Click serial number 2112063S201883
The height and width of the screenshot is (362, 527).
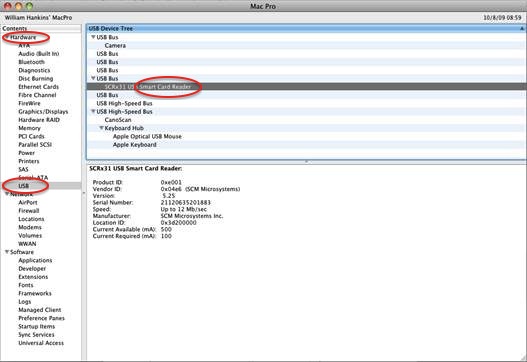click(x=186, y=203)
